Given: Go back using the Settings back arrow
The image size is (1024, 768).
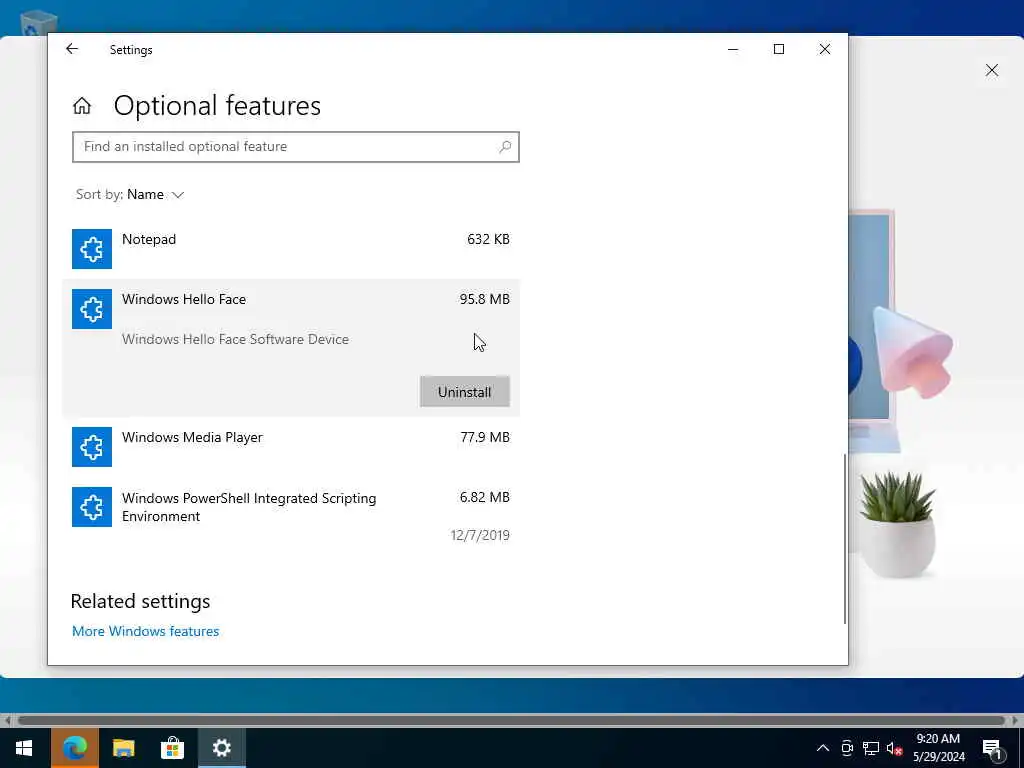Looking at the screenshot, I should [72, 49].
